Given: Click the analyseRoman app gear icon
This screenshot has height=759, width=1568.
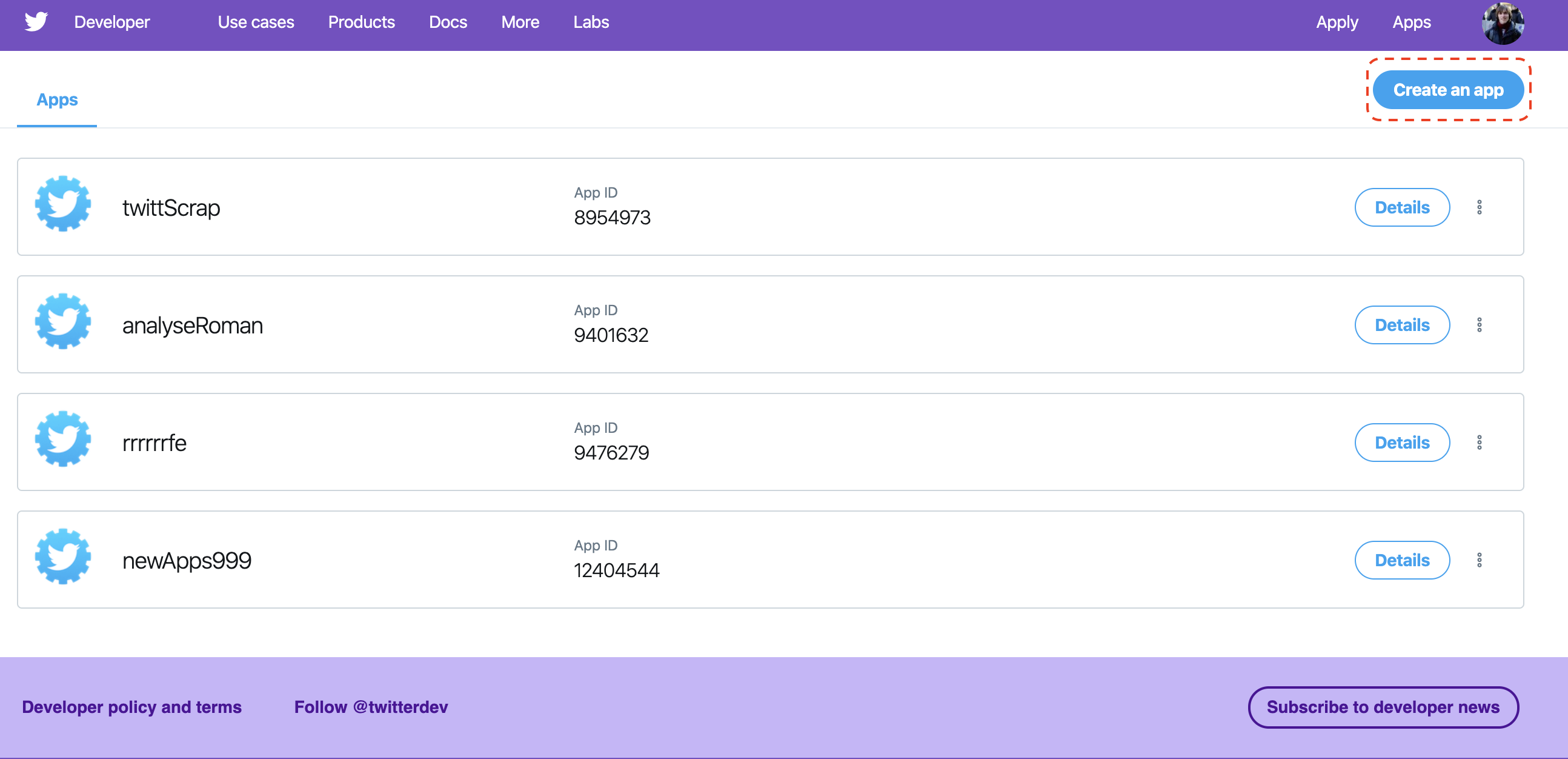Looking at the screenshot, I should (x=62, y=322).
